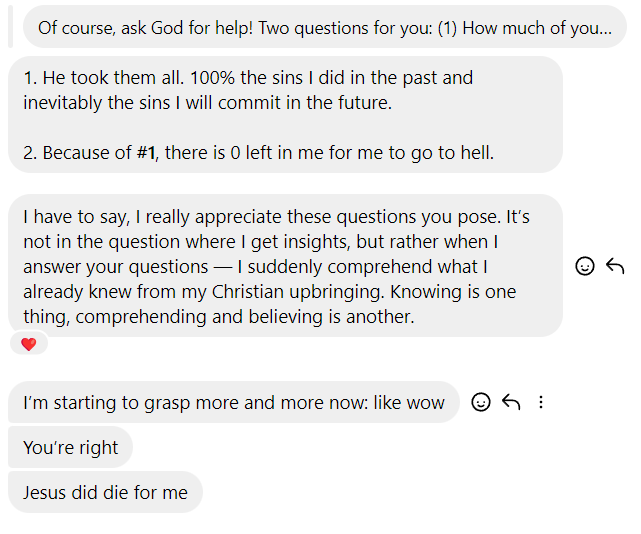React with emoji to "like wow" message
Image resolution: width=641 pixels, height=534 pixels.
click(481, 402)
